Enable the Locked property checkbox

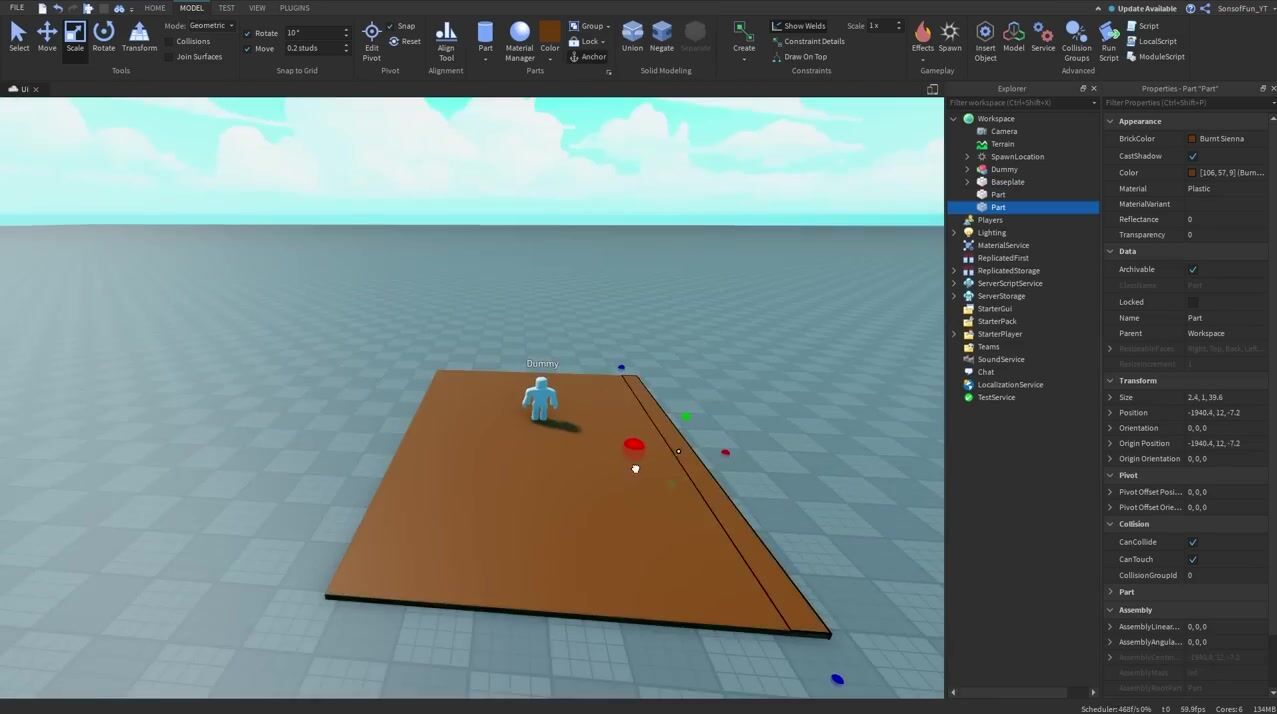(x=1192, y=302)
